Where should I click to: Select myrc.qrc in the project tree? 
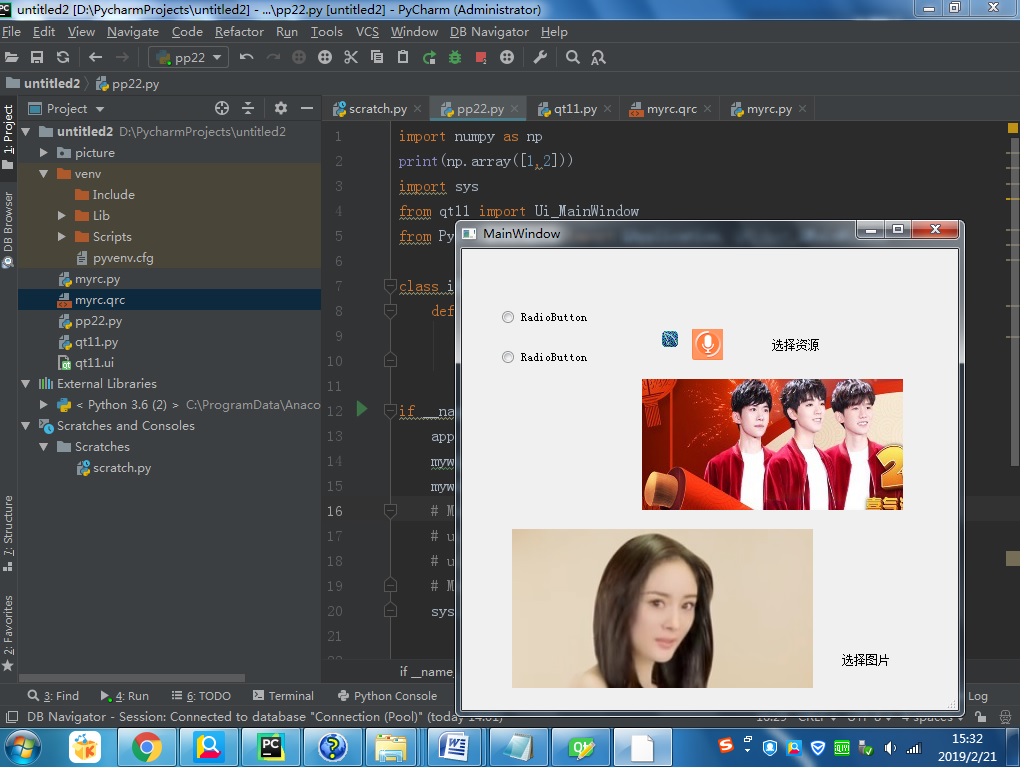click(170, 300)
